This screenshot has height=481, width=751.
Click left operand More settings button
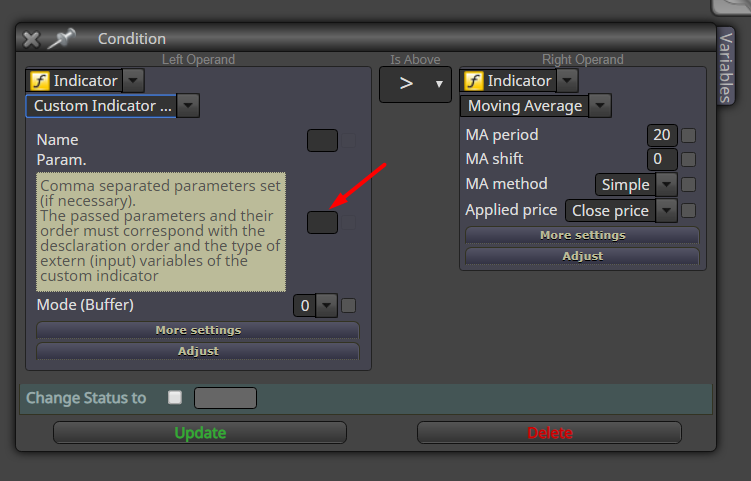[x=198, y=330]
